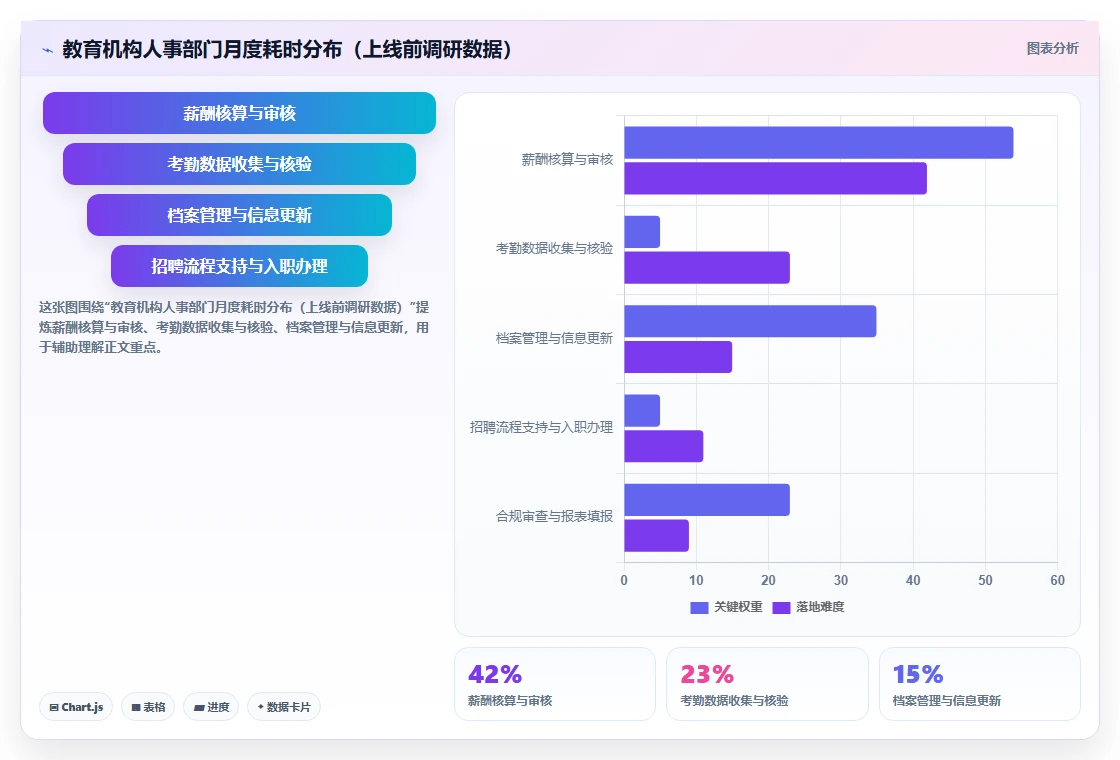The width and height of the screenshot is (1120, 760).
Task: Click the 关键权重 legend label
Action: point(739,607)
